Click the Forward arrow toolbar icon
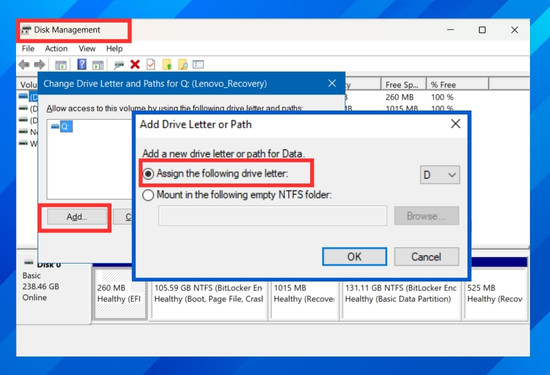Screen dimensions: 550x375 39,65
